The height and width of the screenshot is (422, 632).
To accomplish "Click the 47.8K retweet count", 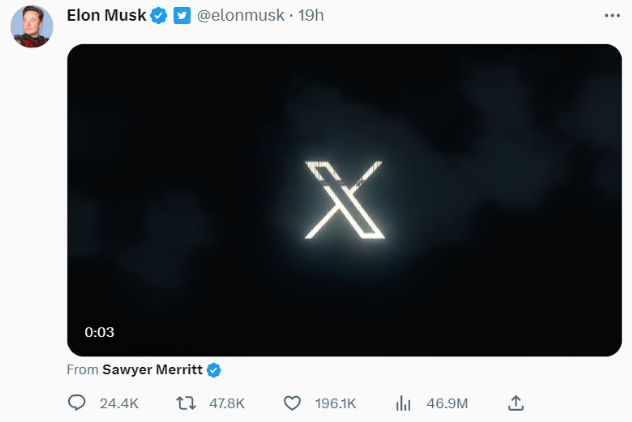I will (x=225, y=404).
